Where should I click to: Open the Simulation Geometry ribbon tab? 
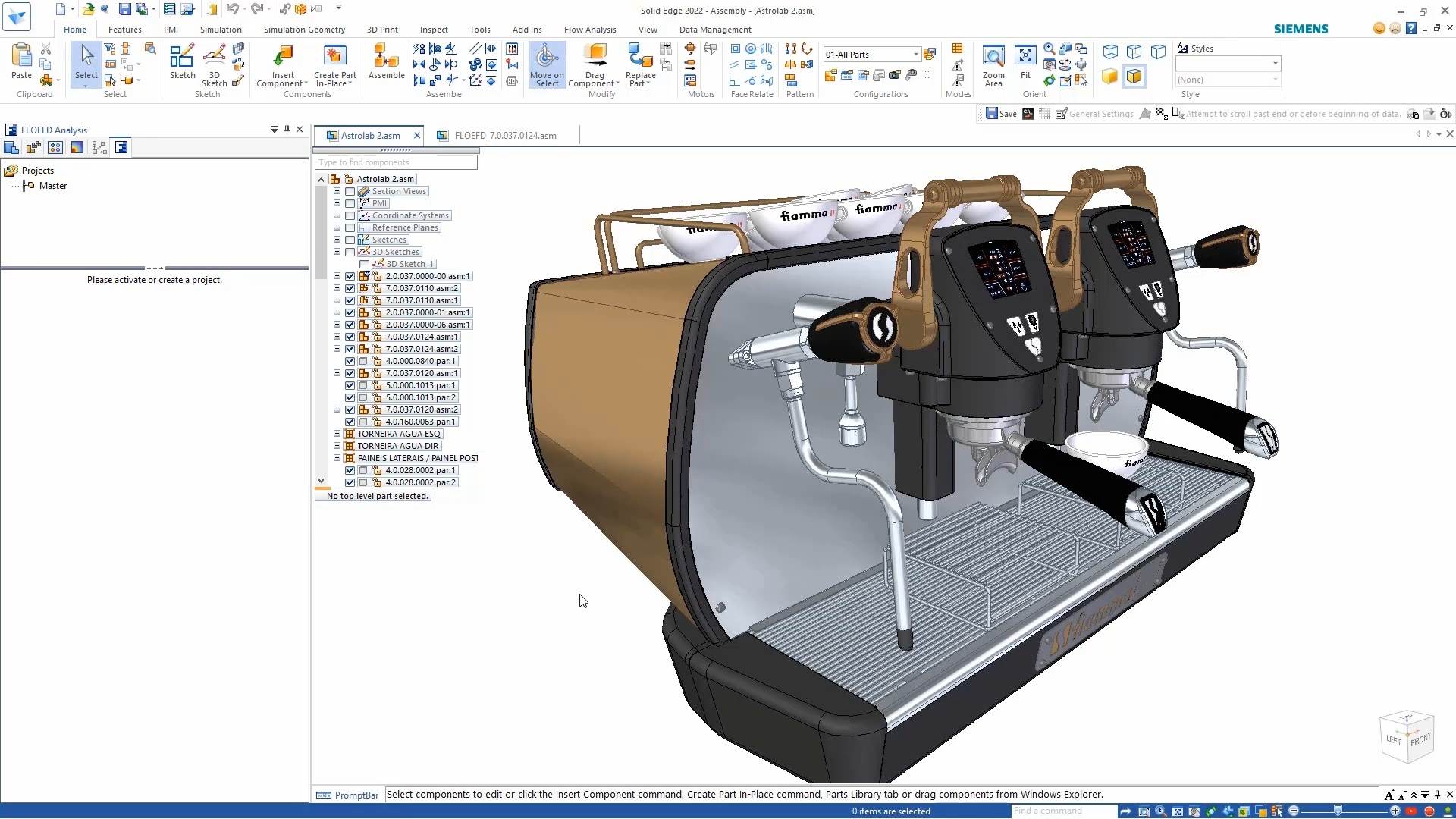(303, 29)
